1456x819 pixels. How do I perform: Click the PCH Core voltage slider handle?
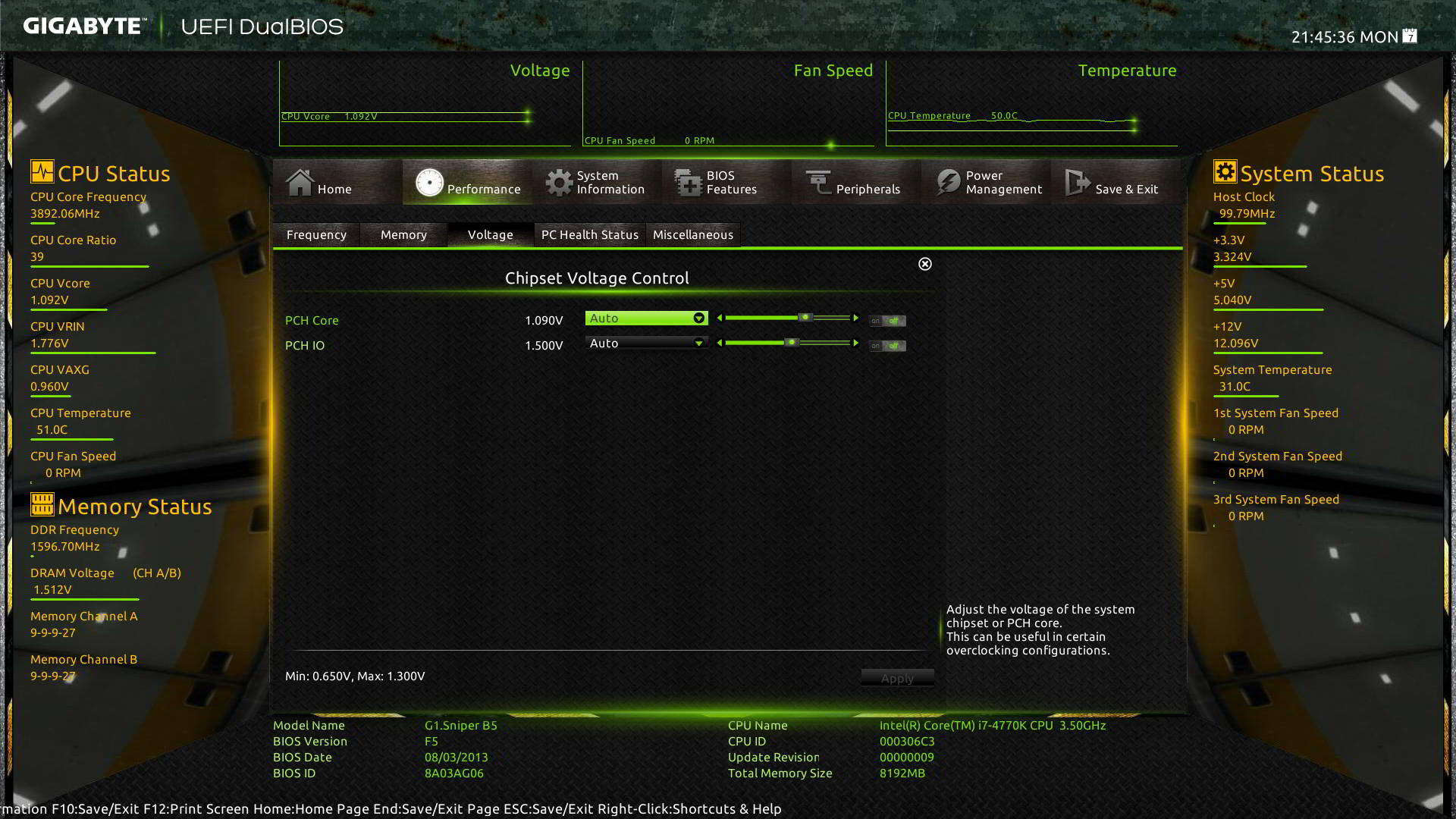pyautogui.click(x=805, y=318)
